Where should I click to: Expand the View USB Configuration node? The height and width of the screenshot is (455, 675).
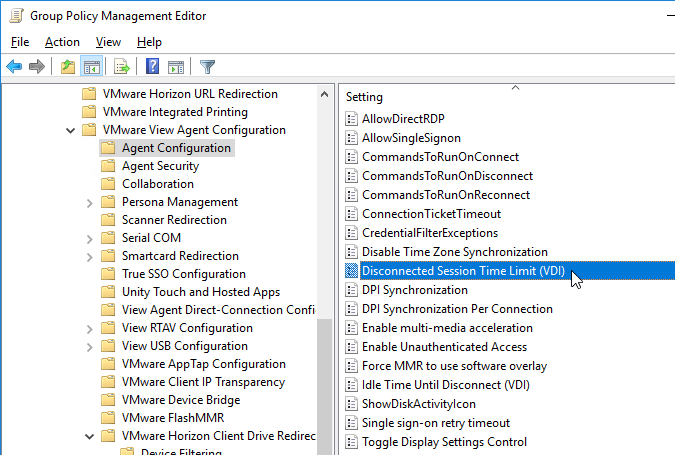point(90,347)
